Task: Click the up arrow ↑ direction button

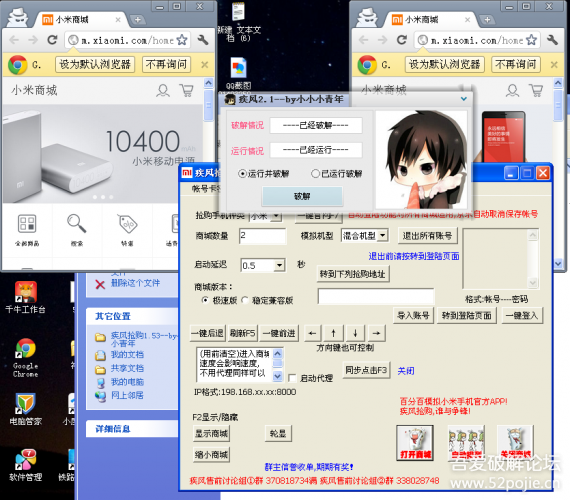Action: pos(333,333)
